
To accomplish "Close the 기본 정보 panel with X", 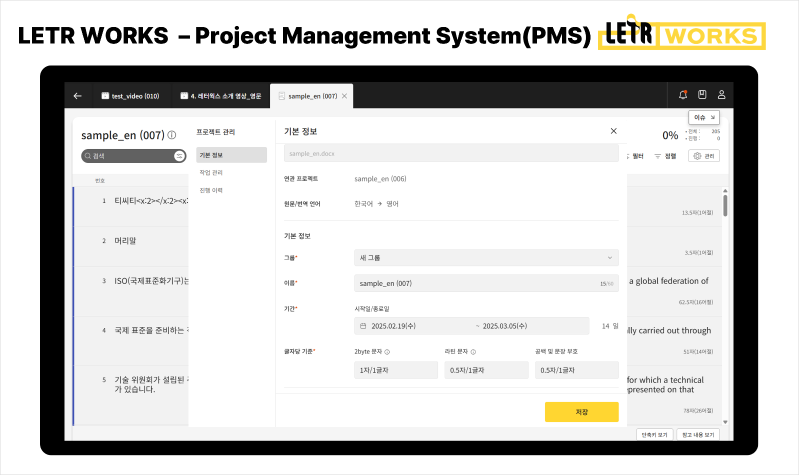I will [614, 131].
